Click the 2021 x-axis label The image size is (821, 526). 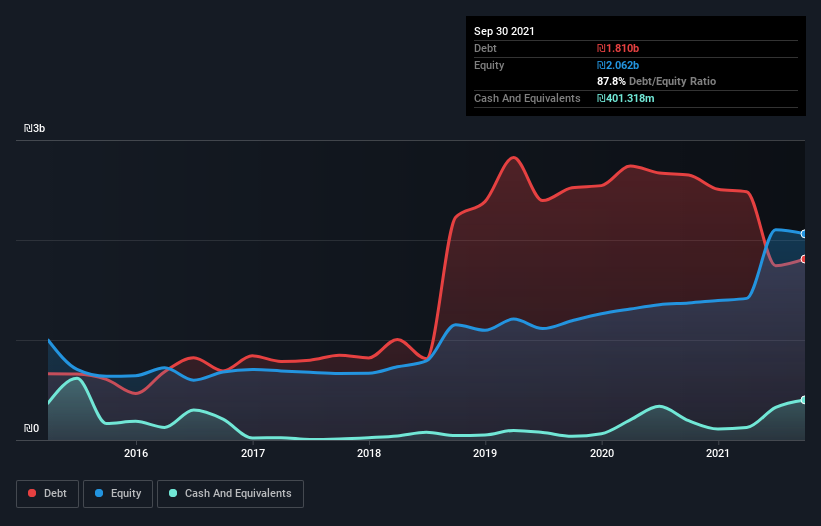pos(718,453)
